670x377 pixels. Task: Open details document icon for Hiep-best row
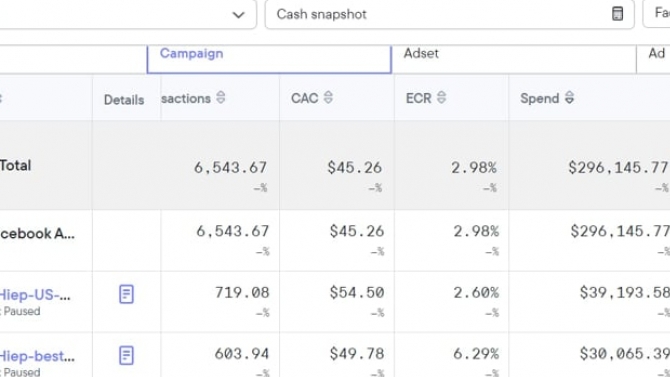[126, 355]
